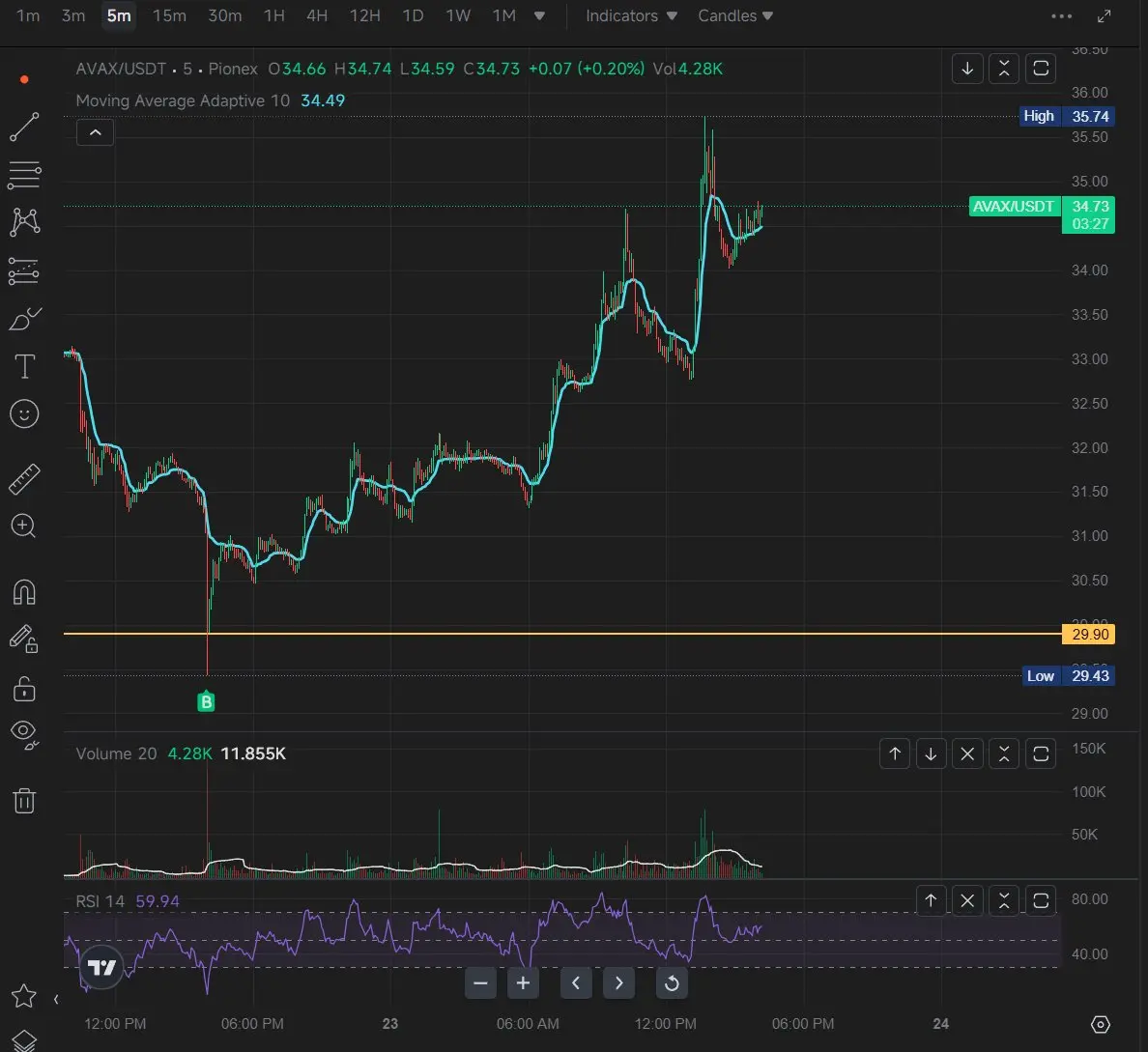Click the green B buy marker

(x=206, y=702)
